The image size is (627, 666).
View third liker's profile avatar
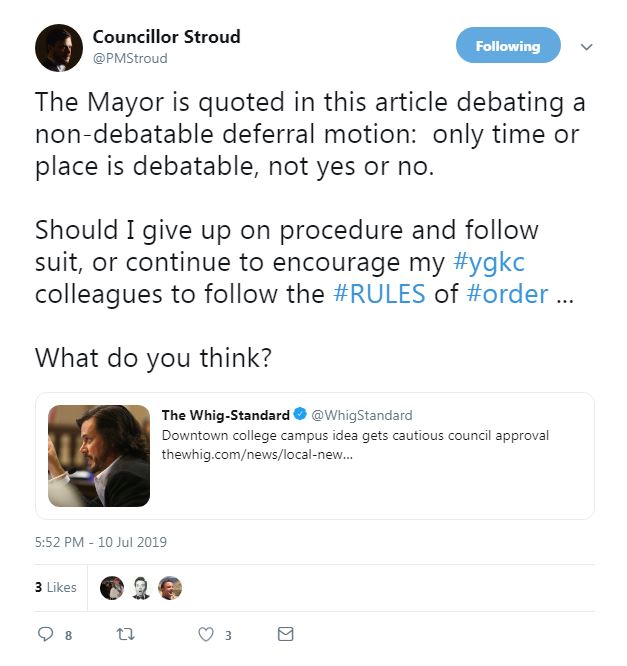pyautogui.click(x=170, y=588)
